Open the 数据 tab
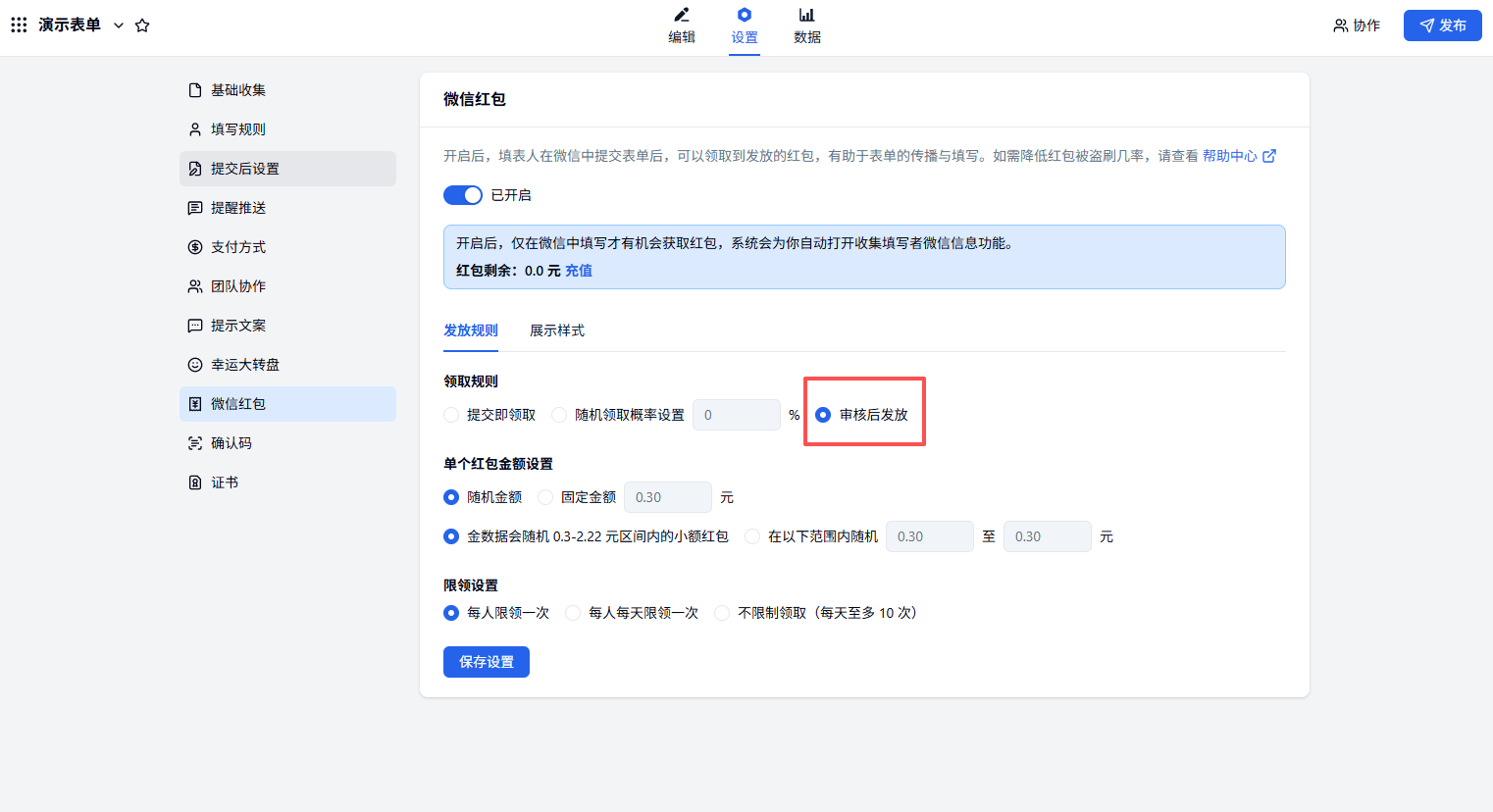The image size is (1493, 812). click(x=806, y=26)
